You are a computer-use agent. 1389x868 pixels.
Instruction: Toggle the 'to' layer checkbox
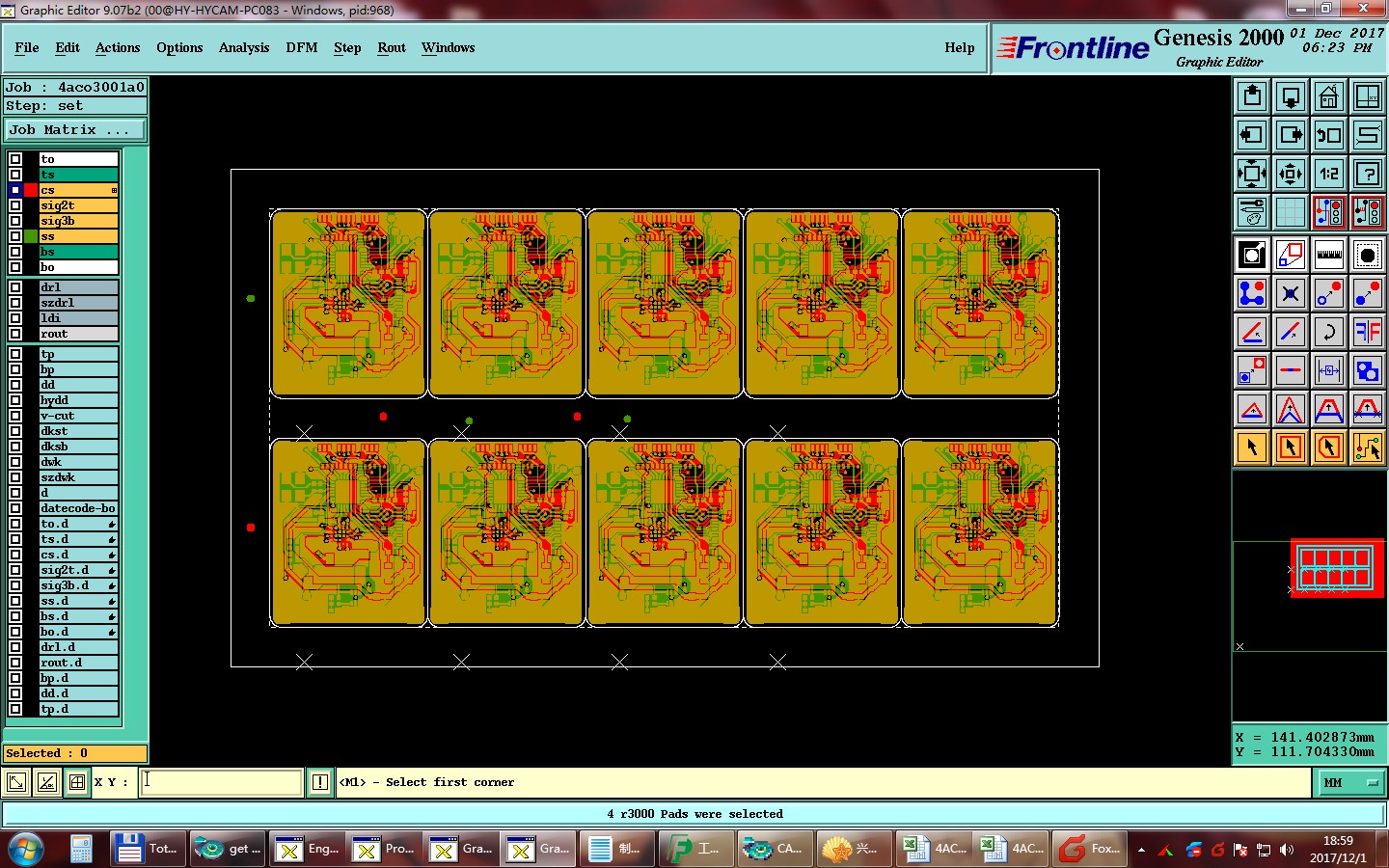(x=15, y=159)
